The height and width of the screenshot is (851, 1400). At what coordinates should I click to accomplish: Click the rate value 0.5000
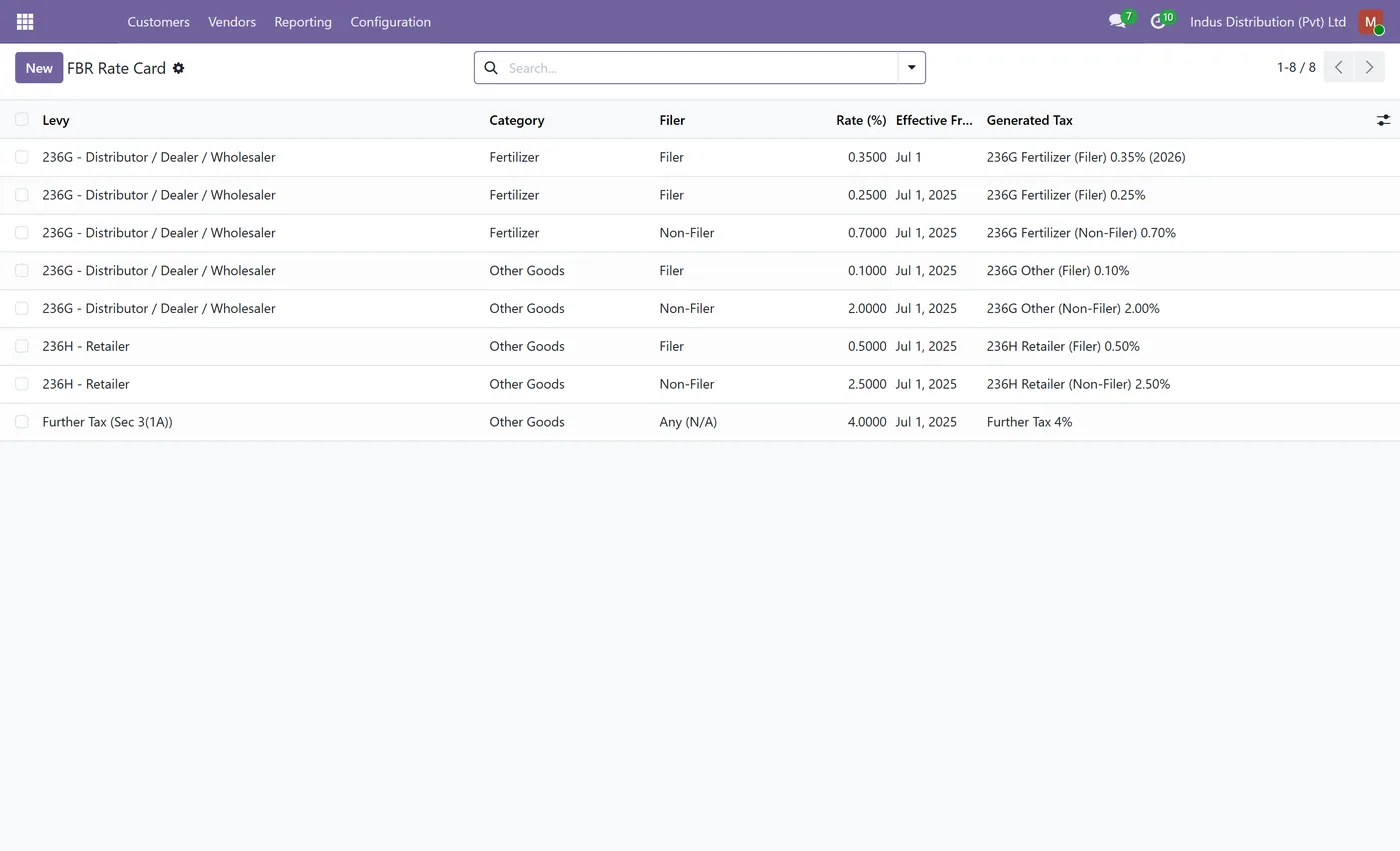[x=867, y=346]
